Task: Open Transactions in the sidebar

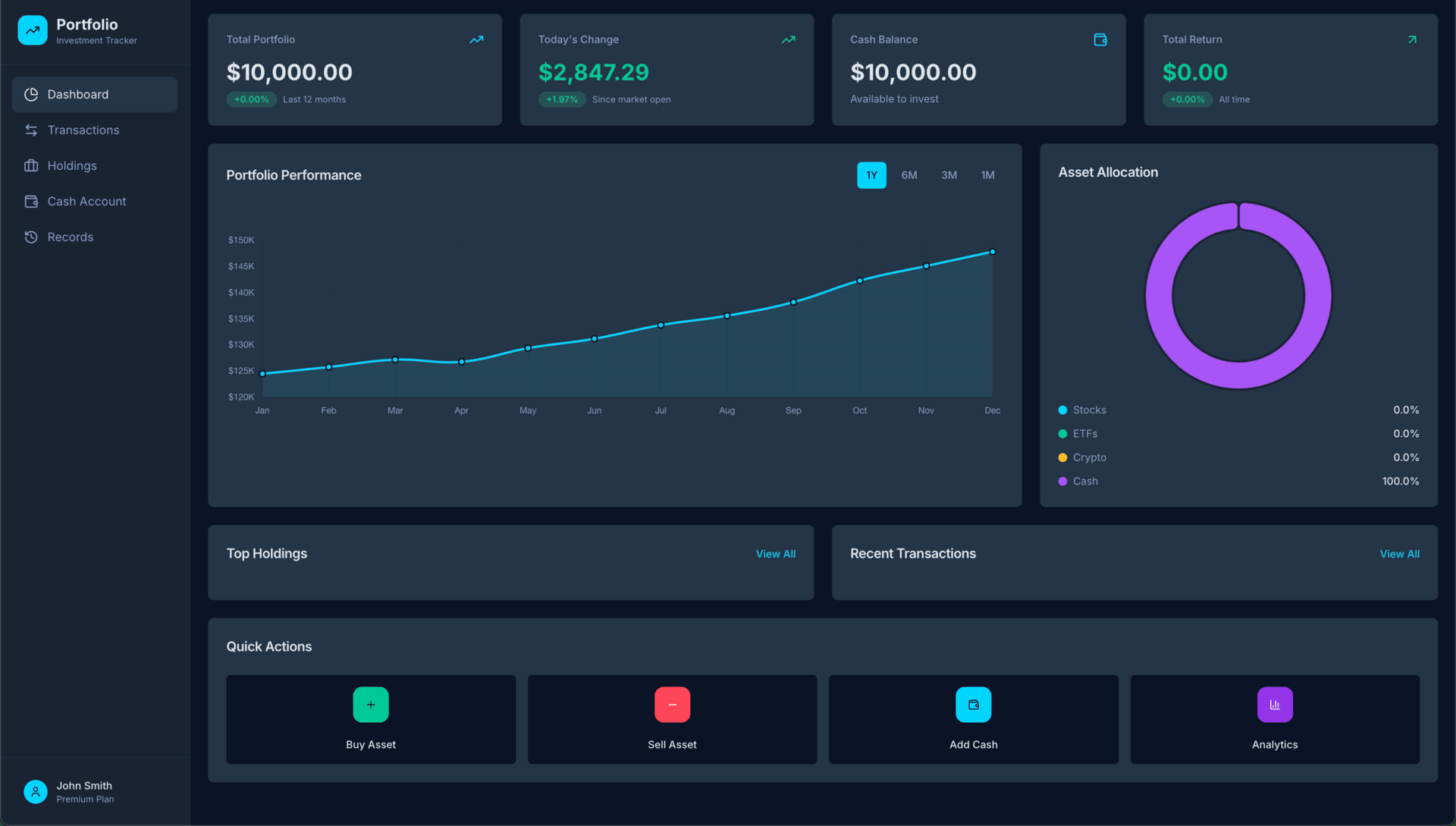Action: pyautogui.click(x=83, y=130)
